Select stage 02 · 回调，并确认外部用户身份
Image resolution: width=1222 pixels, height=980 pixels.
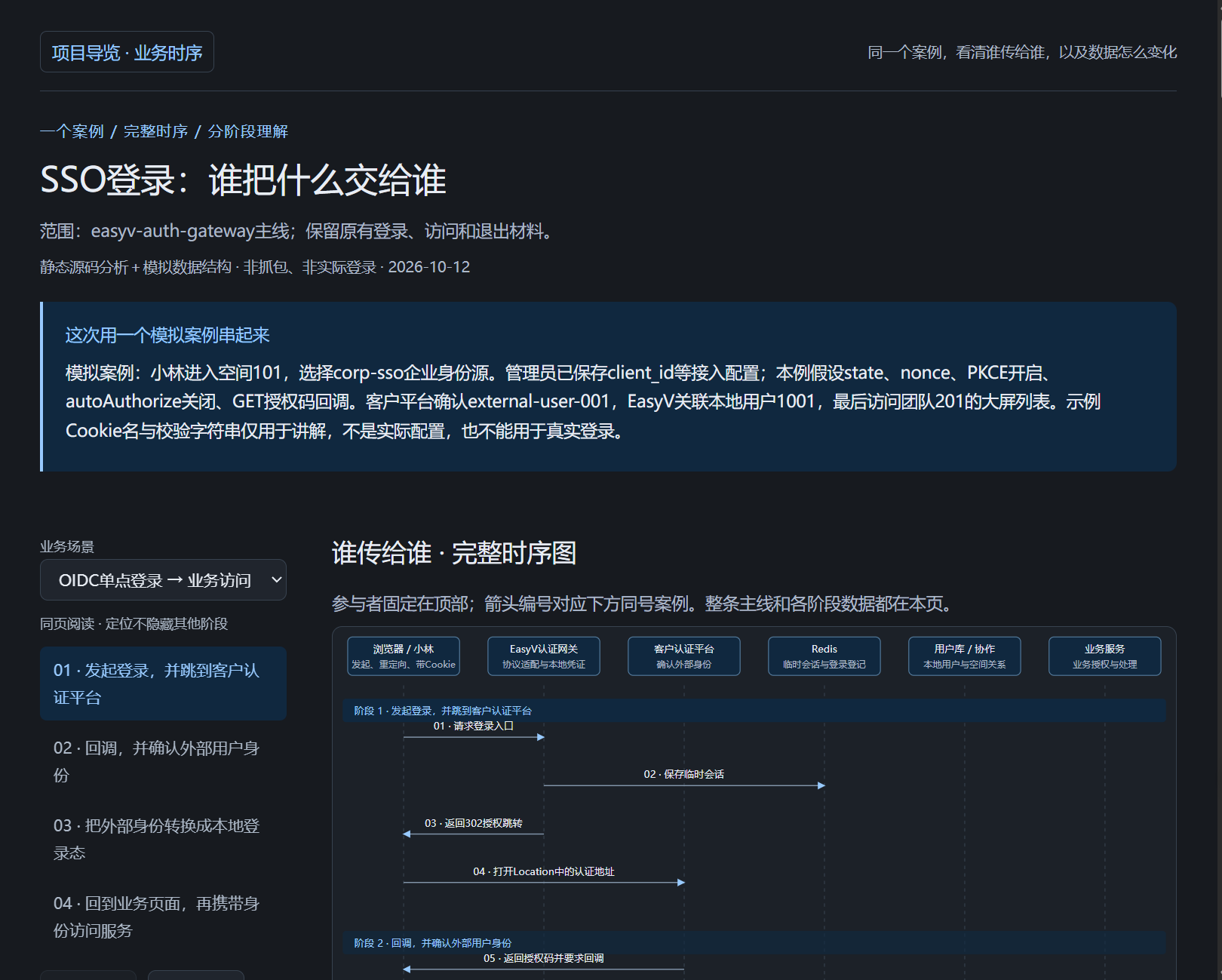pyautogui.click(x=163, y=761)
